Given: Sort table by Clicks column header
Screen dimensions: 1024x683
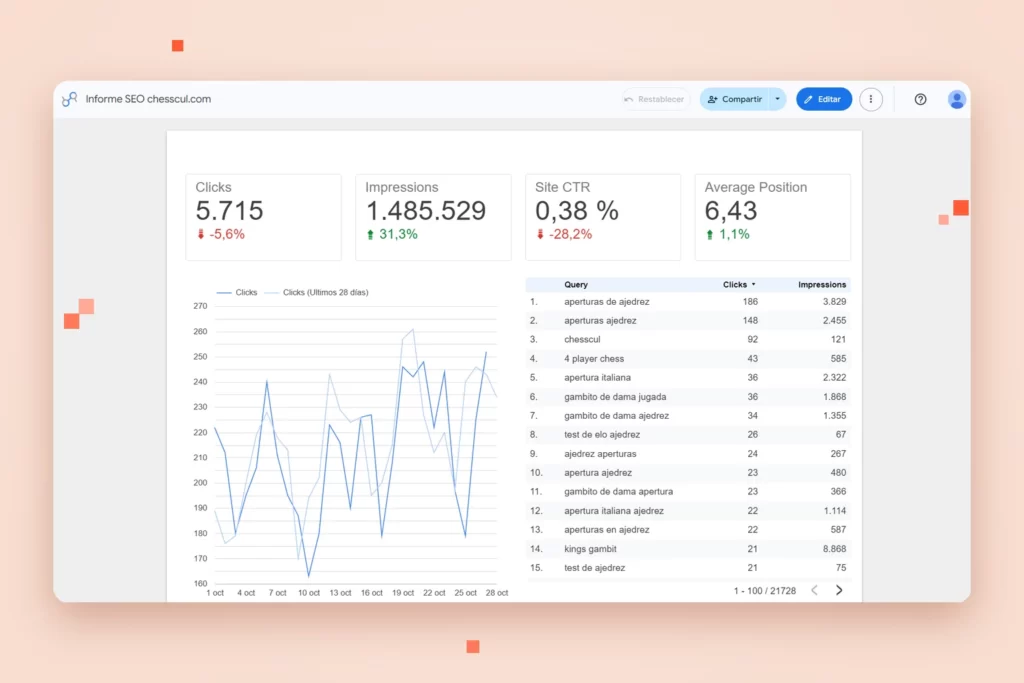Looking at the screenshot, I should pos(739,285).
